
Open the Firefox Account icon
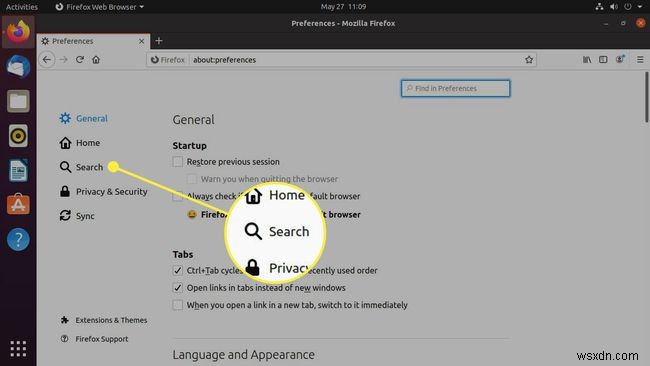pyautogui.click(x=620, y=59)
